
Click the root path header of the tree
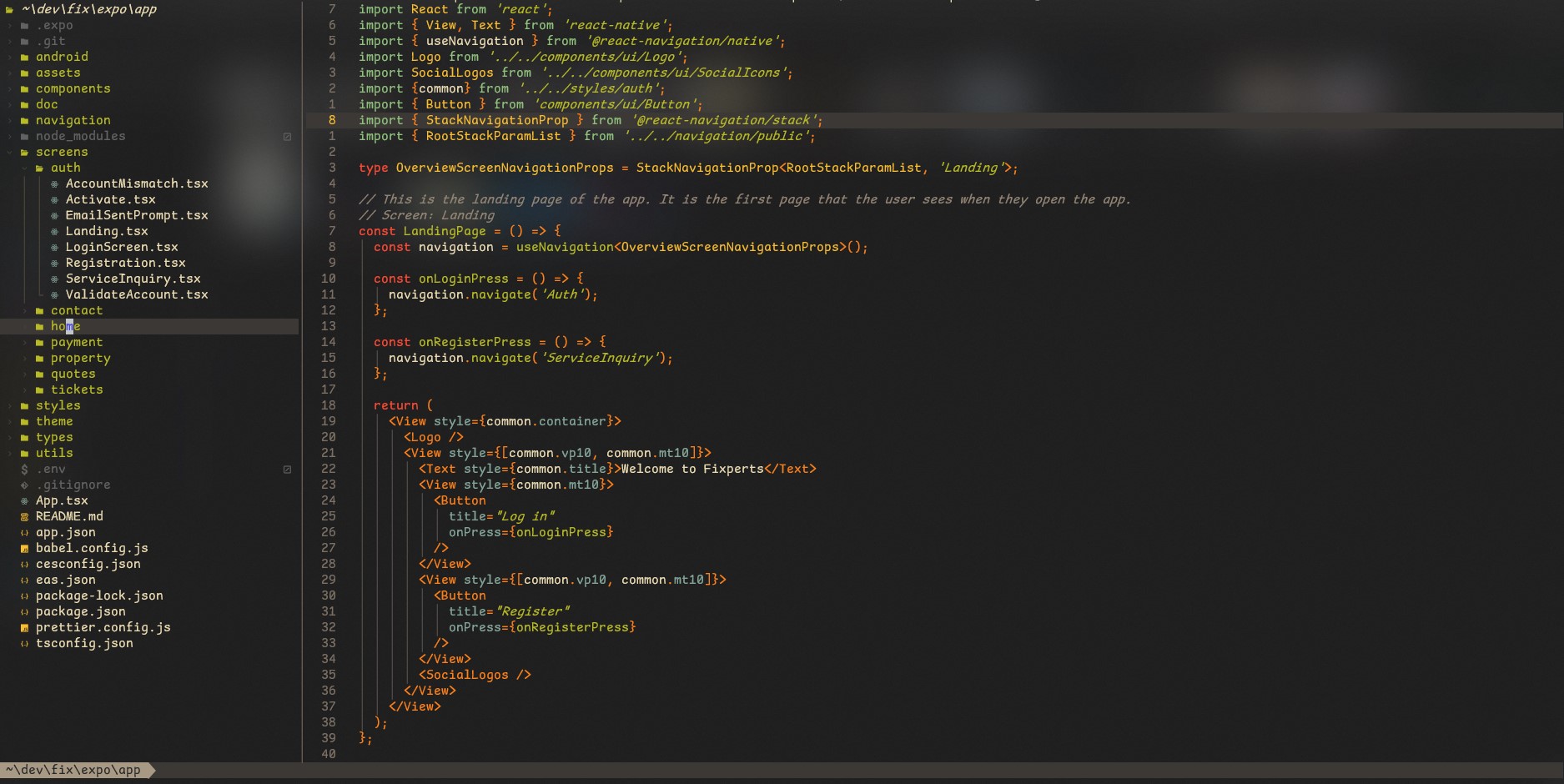pyautogui.click(x=88, y=9)
